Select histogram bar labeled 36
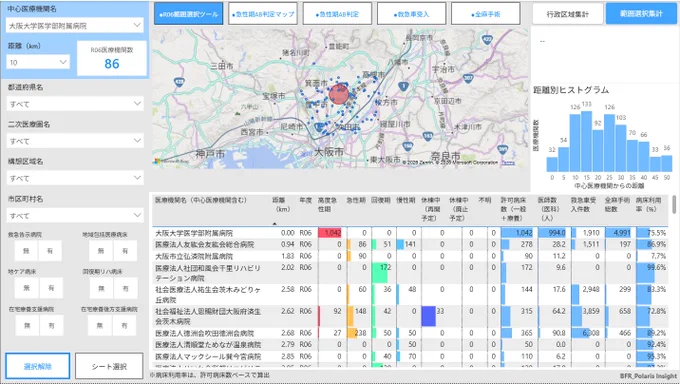The image size is (680, 384). tap(667, 163)
